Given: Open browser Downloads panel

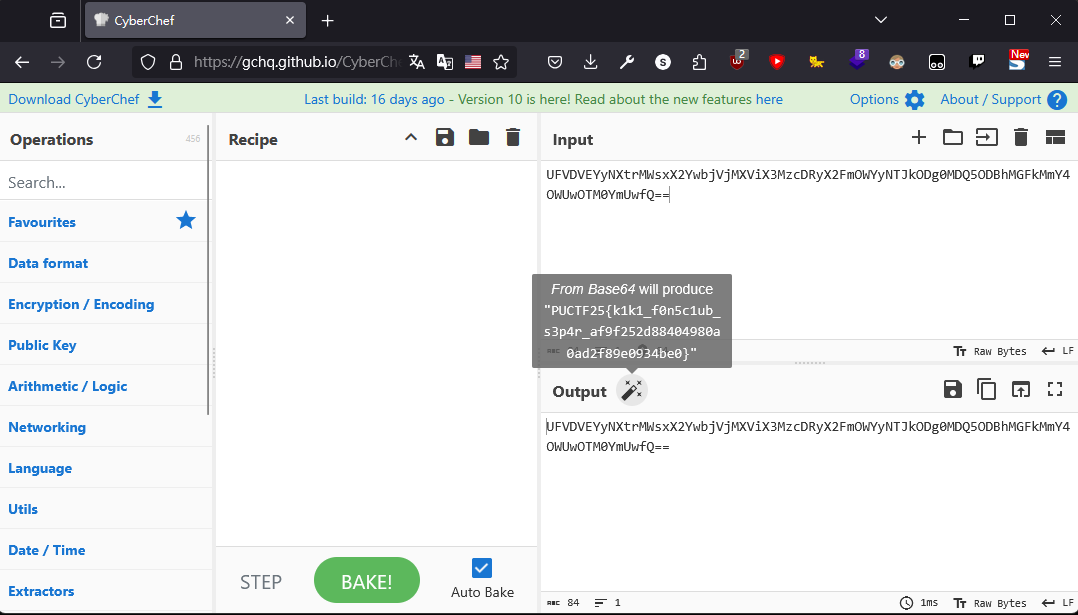Looking at the screenshot, I should pyautogui.click(x=591, y=62).
